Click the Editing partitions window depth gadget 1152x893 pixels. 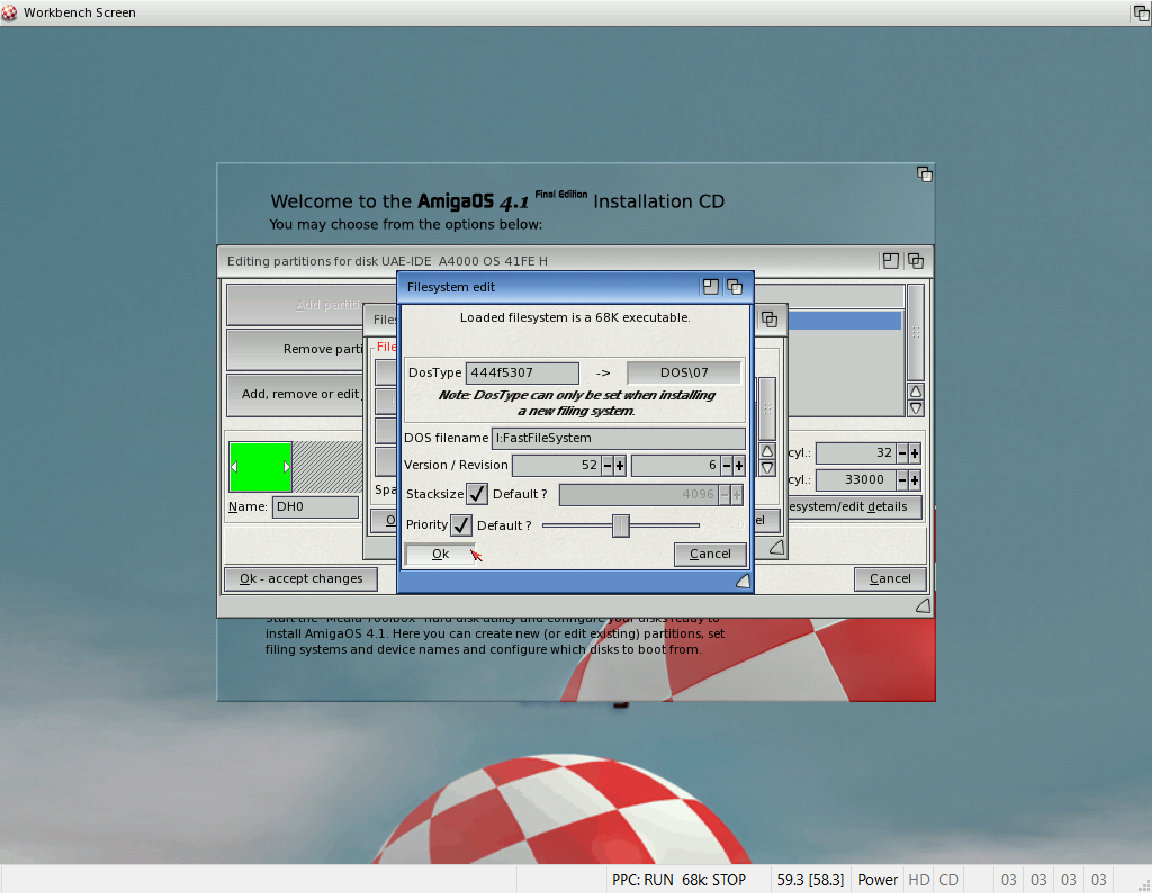pyautogui.click(x=915, y=261)
